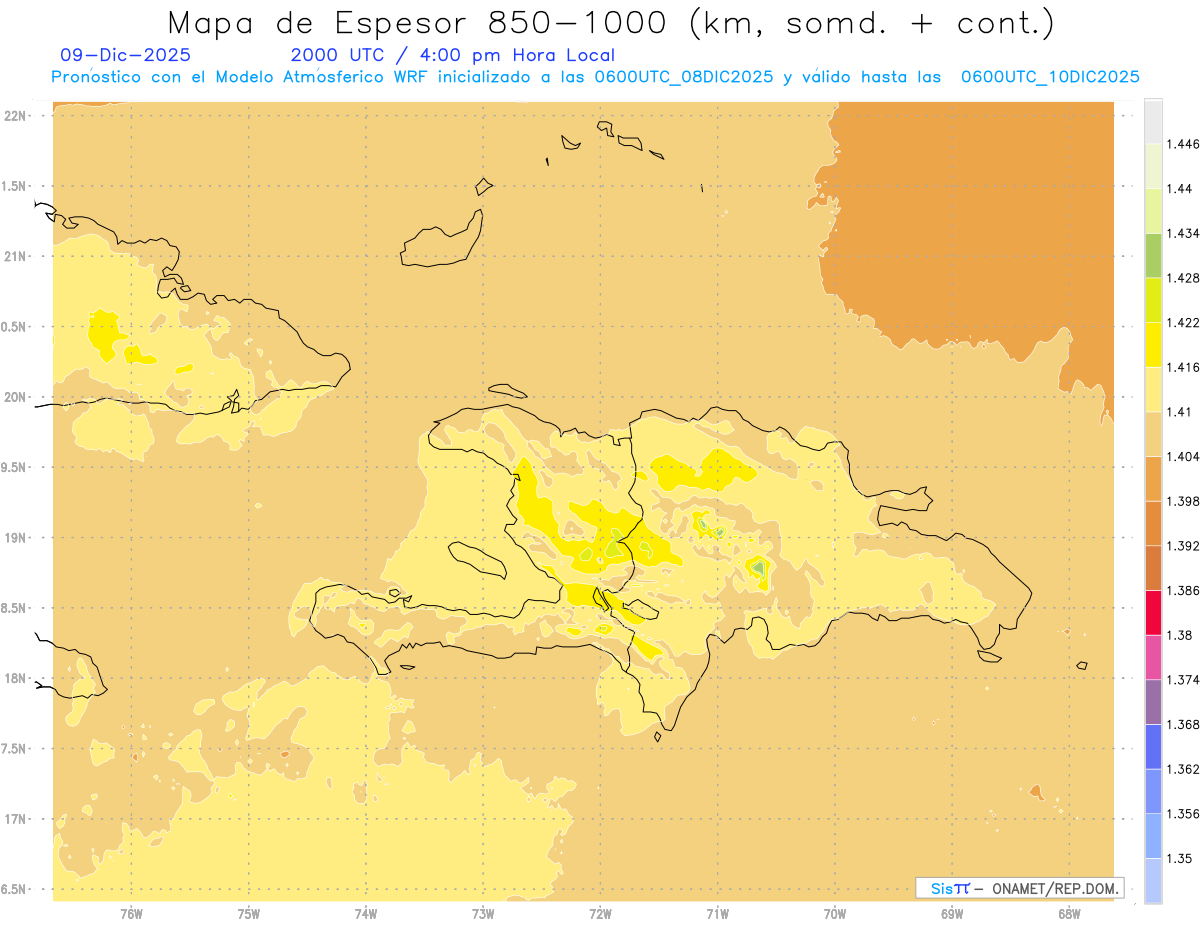Click the colorbar value '1.368'
The height and width of the screenshot is (927, 1200).
tap(1183, 724)
